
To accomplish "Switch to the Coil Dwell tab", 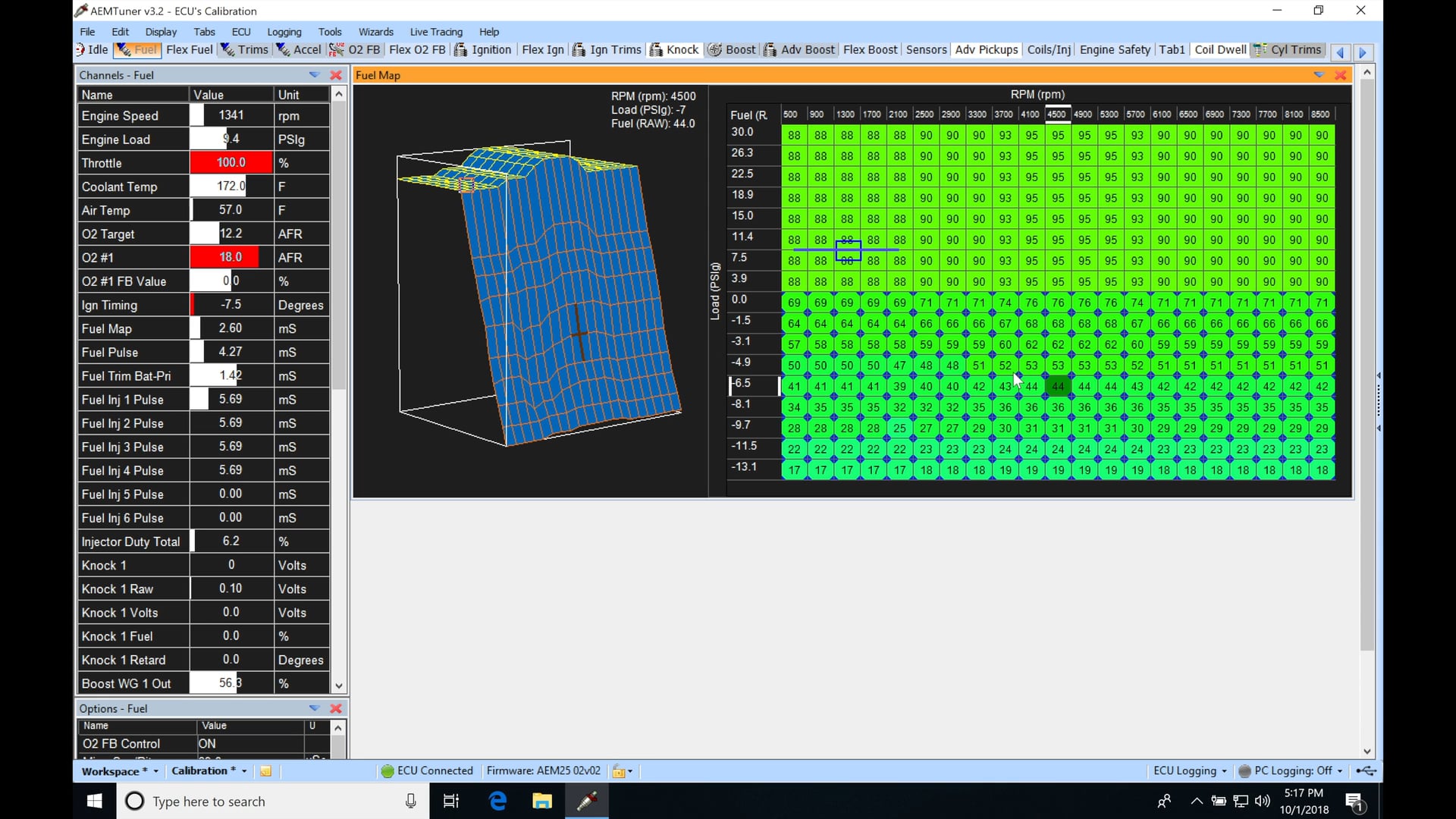I will coord(1220,50).
